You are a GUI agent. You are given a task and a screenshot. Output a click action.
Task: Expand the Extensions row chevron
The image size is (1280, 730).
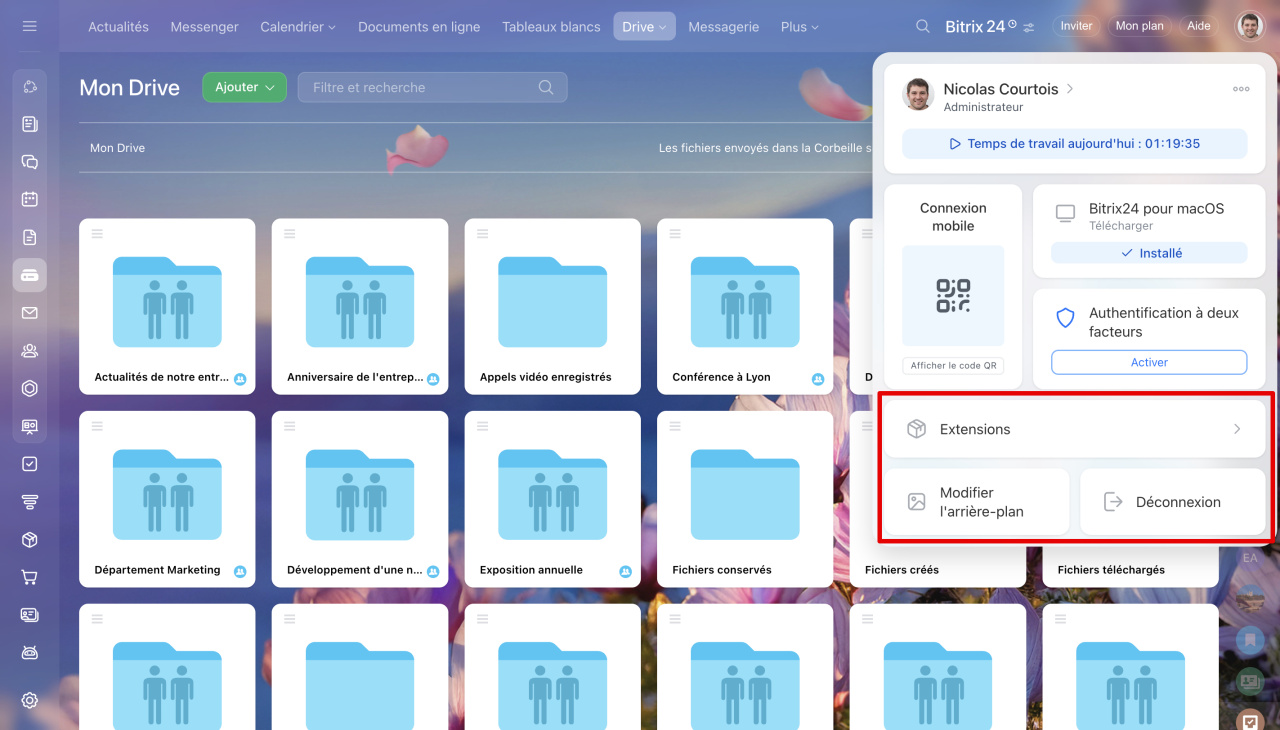tap(1237, 429)
